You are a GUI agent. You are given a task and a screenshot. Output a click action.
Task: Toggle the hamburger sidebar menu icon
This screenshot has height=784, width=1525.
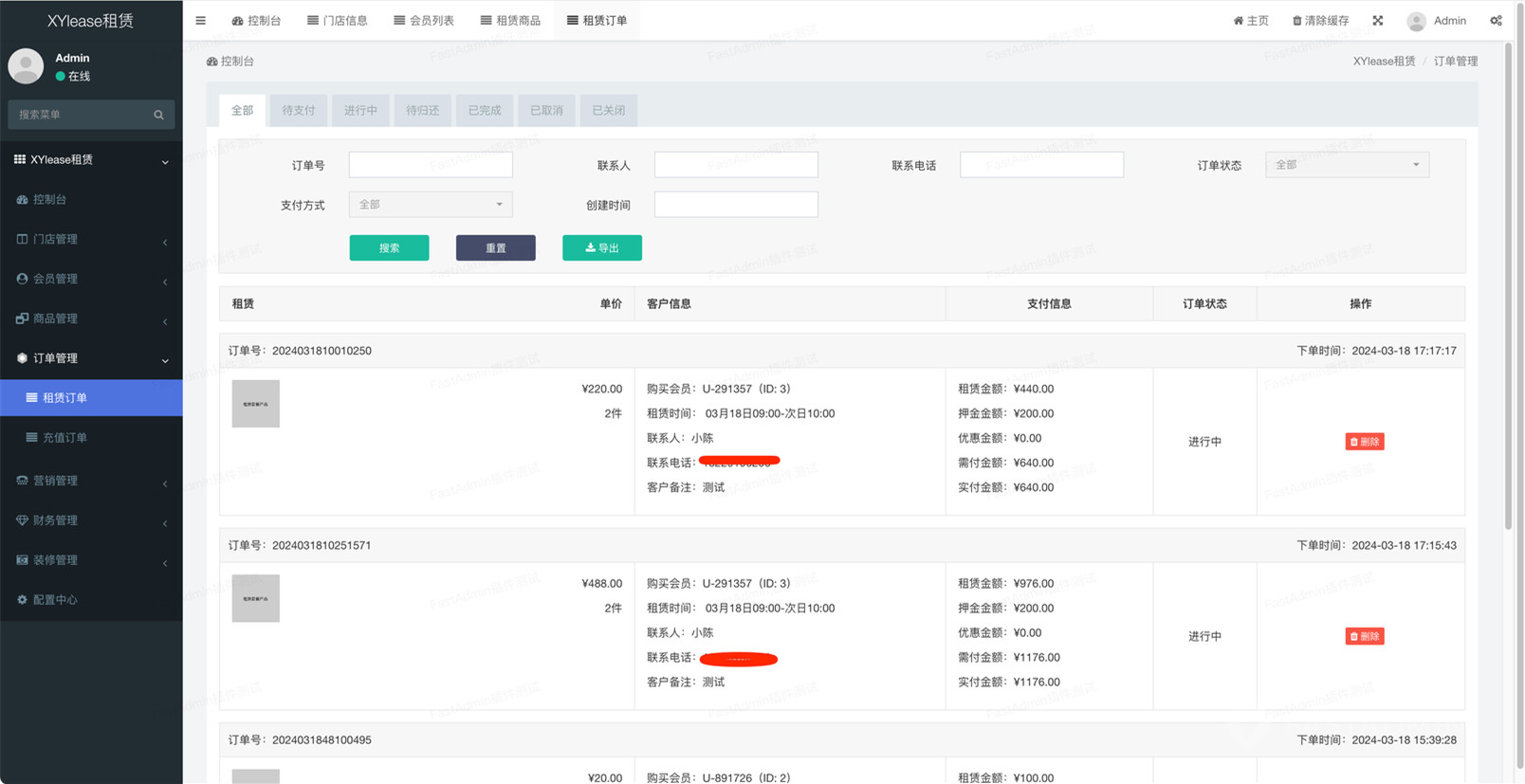pyautogui.click(x=200, y=20)
